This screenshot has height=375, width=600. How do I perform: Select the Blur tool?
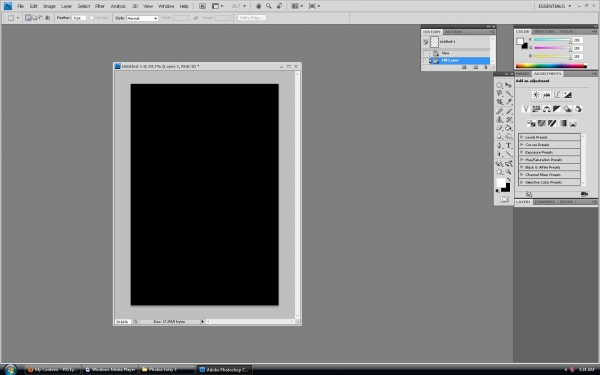pyautogui.click(x=499, y=137)
